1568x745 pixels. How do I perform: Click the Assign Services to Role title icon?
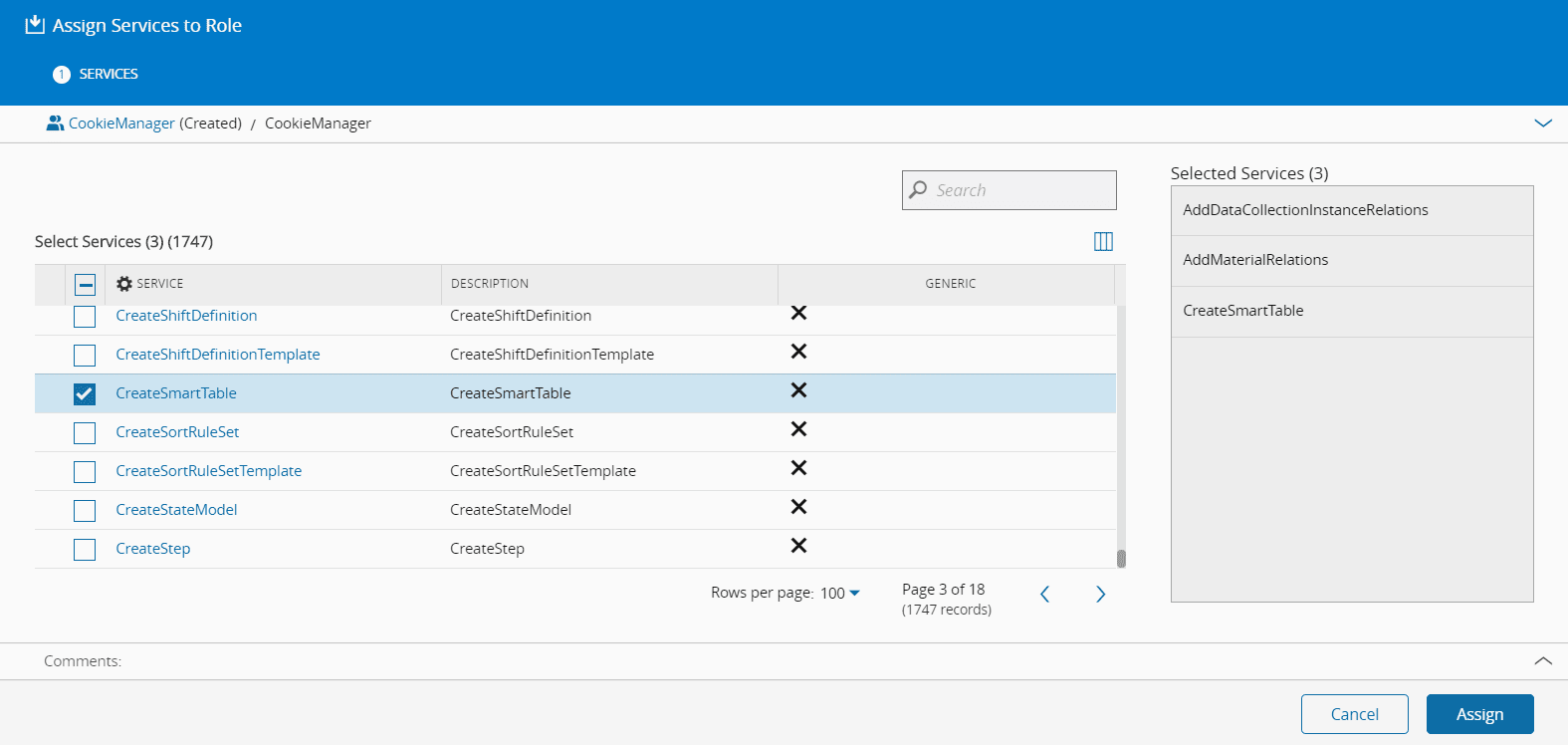[x=35, y=25]
